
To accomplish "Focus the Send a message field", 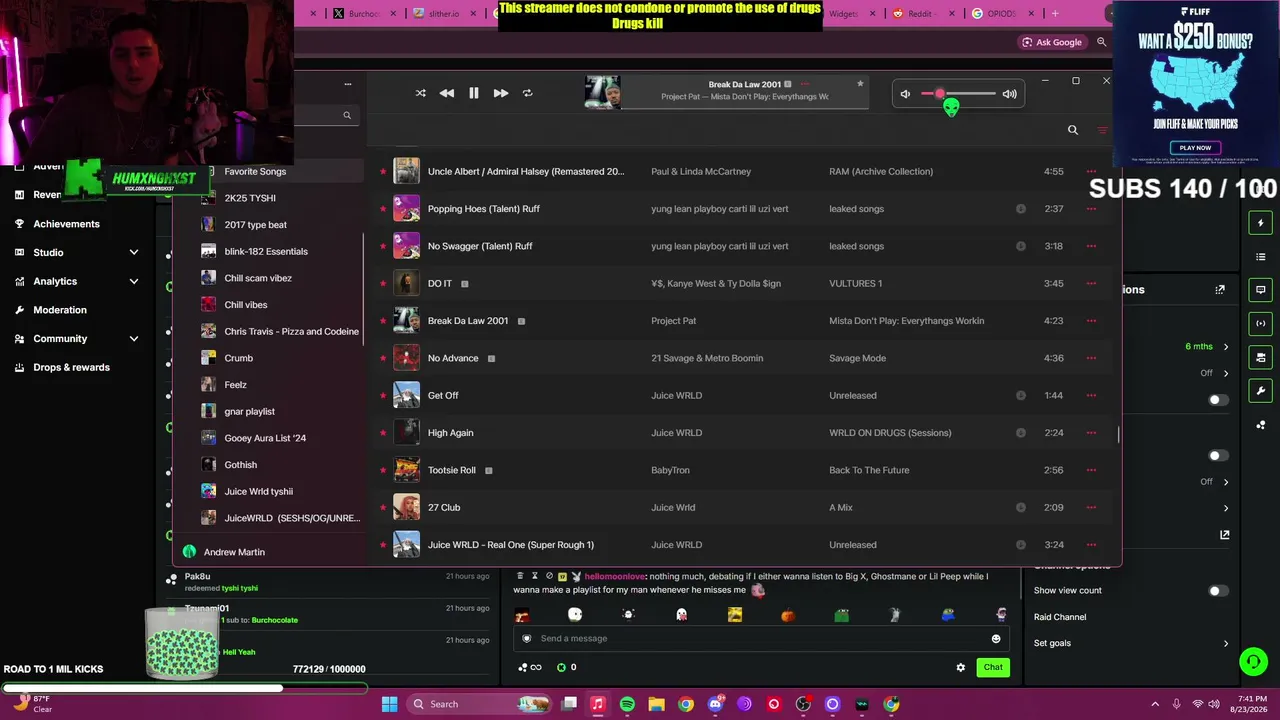I will click(760, 639).
